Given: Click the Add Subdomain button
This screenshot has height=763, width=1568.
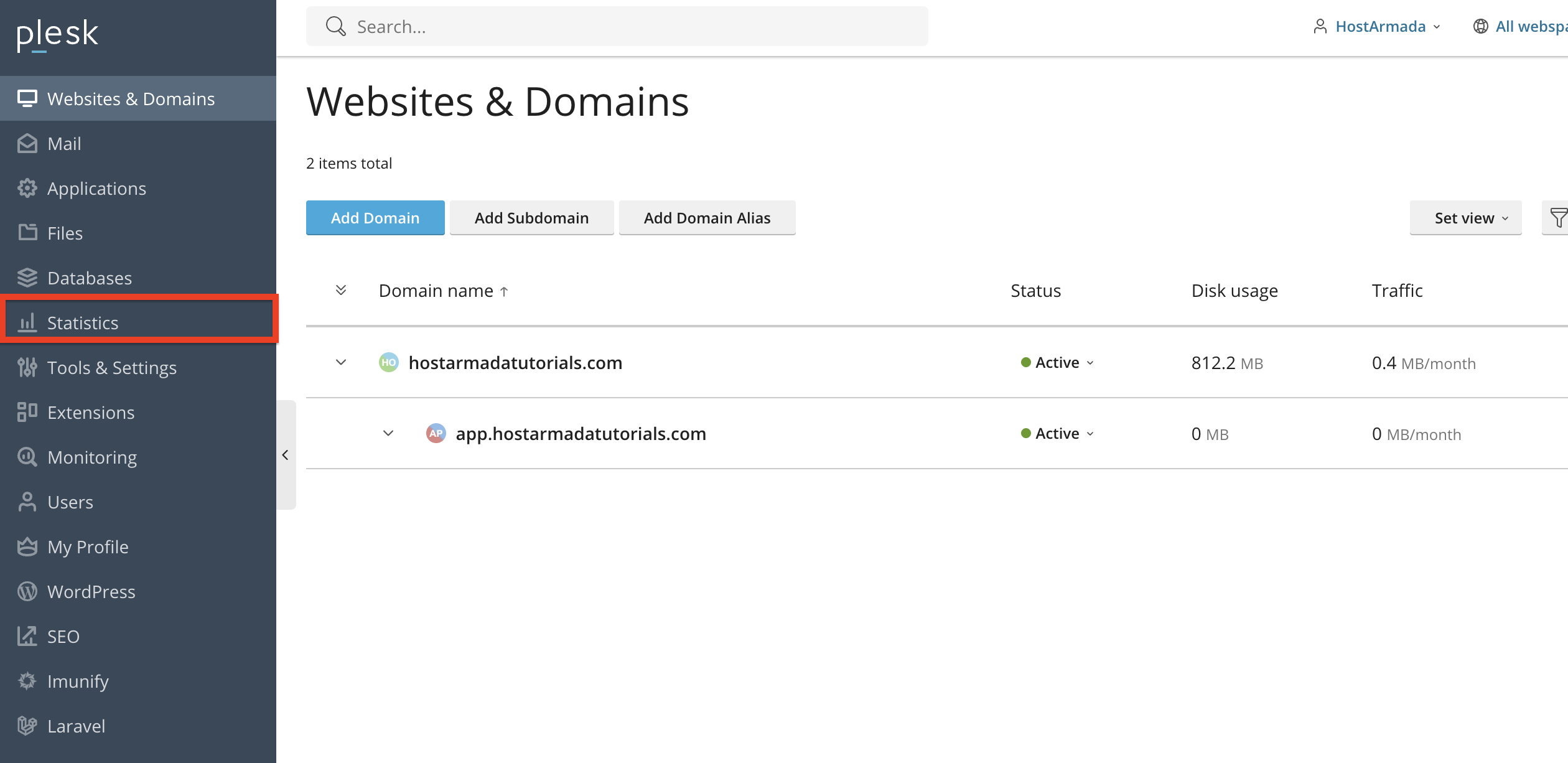Looking at the screenshot, I should point(531,218).
